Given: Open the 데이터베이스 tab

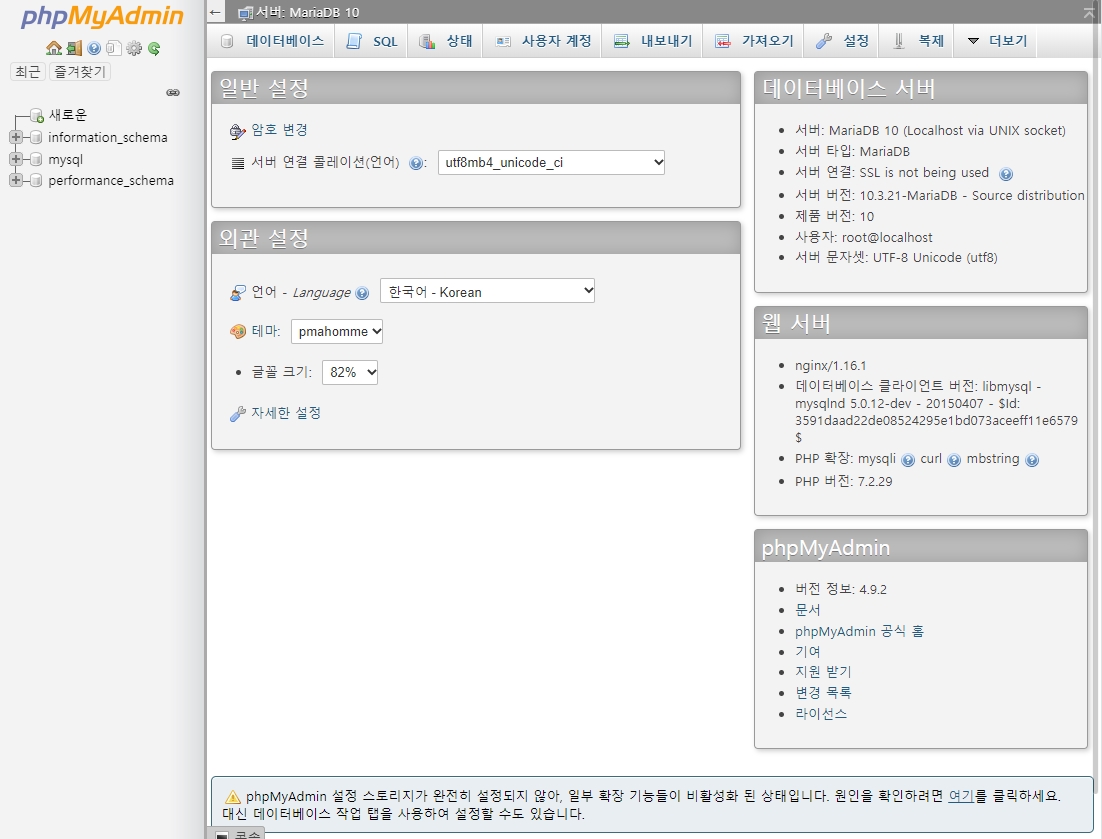Looking at the screenshot, I should pos(272,41).
